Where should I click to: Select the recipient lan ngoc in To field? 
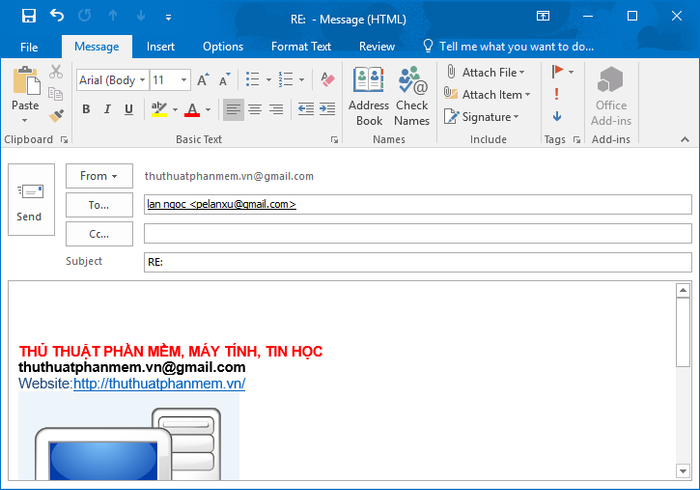(x=221, y=204)
